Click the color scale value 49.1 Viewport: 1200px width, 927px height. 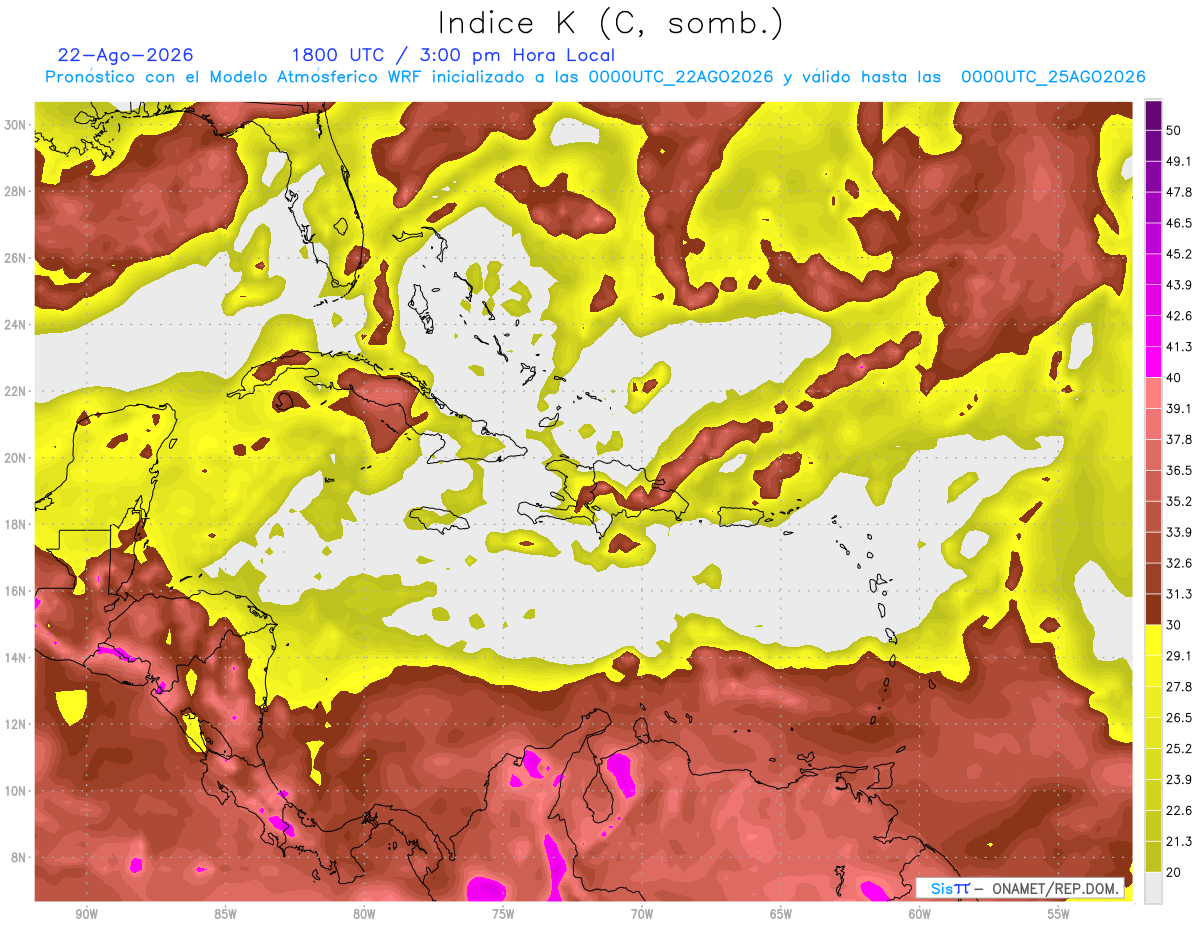[1179, 161]
